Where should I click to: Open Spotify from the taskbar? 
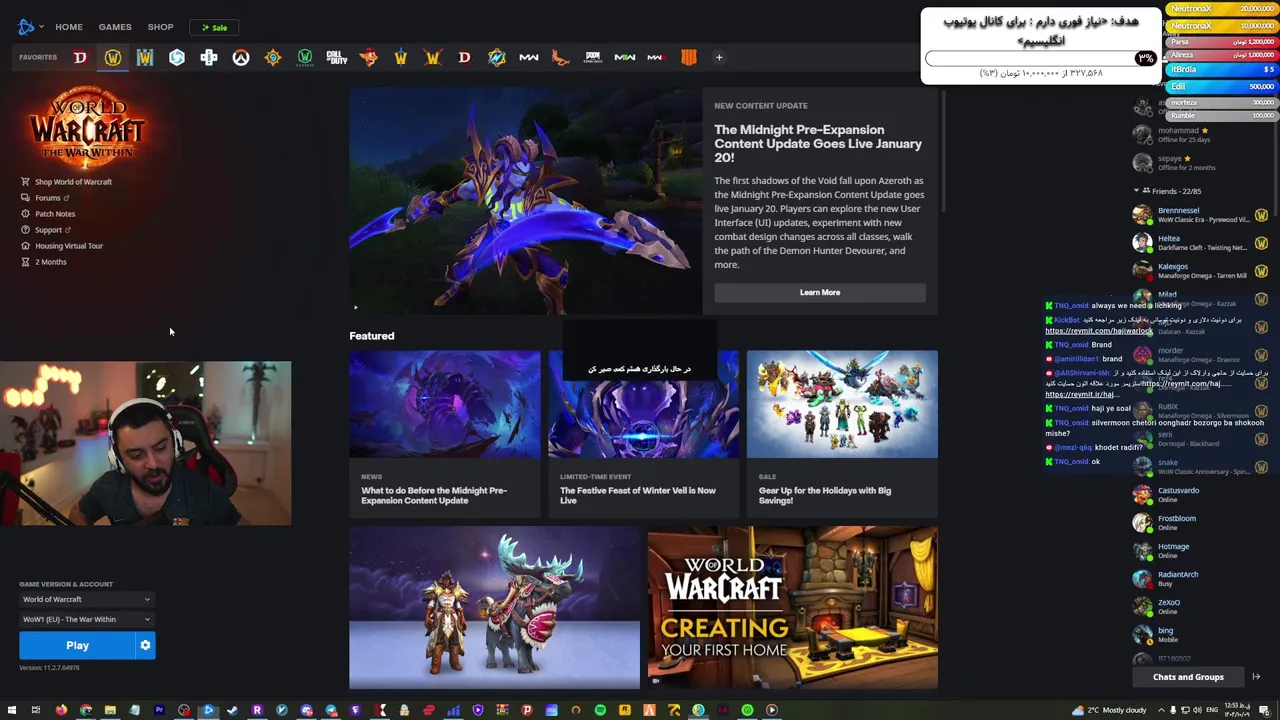coord(600,710)
